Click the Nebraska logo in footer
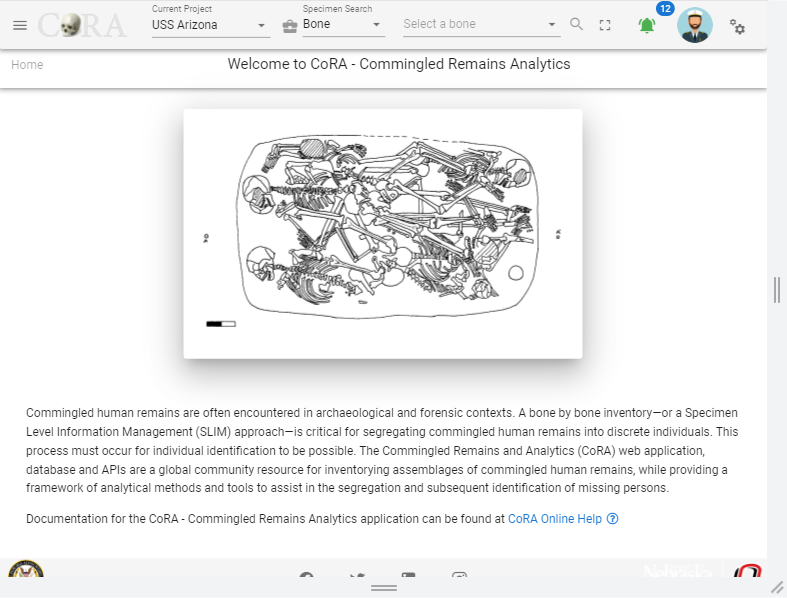Screen dimensions: 787x598 tap(678, 570)
